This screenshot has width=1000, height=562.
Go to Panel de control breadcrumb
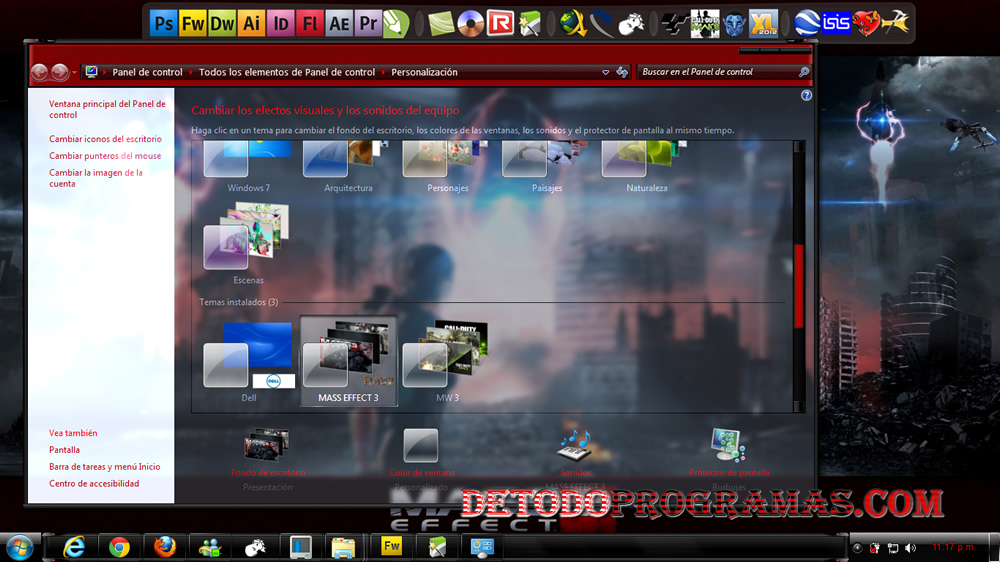(x=147, y=72)
